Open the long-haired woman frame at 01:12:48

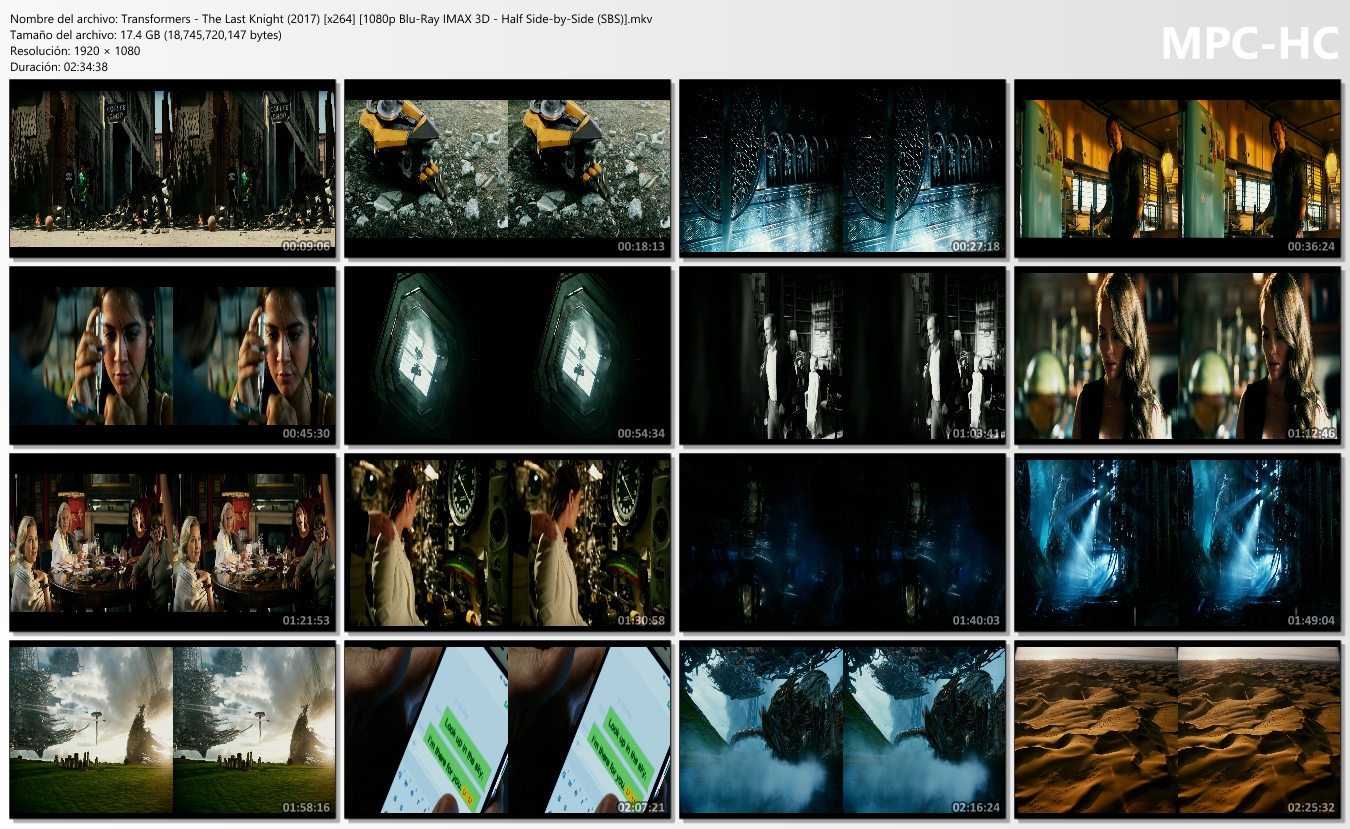pyautogui.click(x=1177, y=355)
